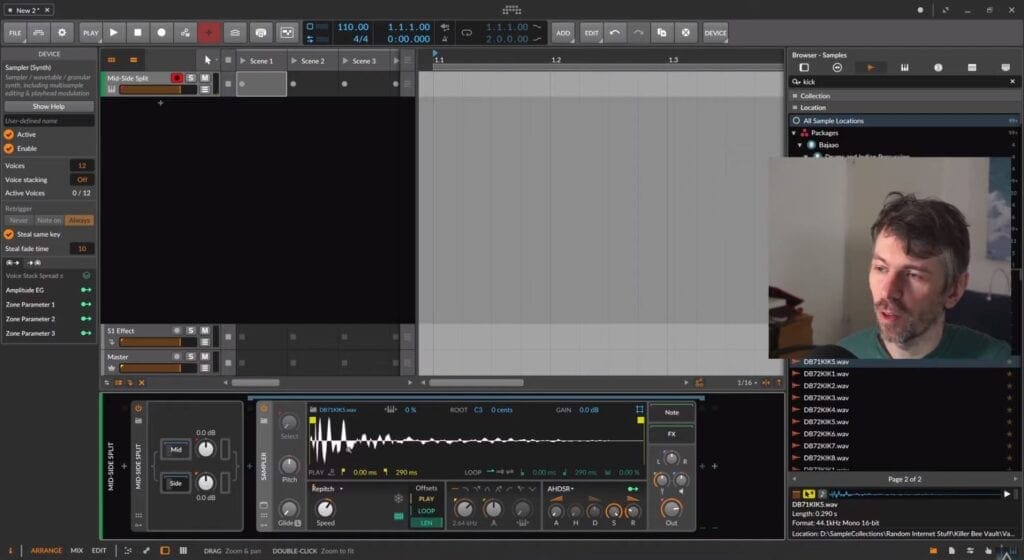
Task: Switch to the presets tab icon in browser
Action: 837,67
